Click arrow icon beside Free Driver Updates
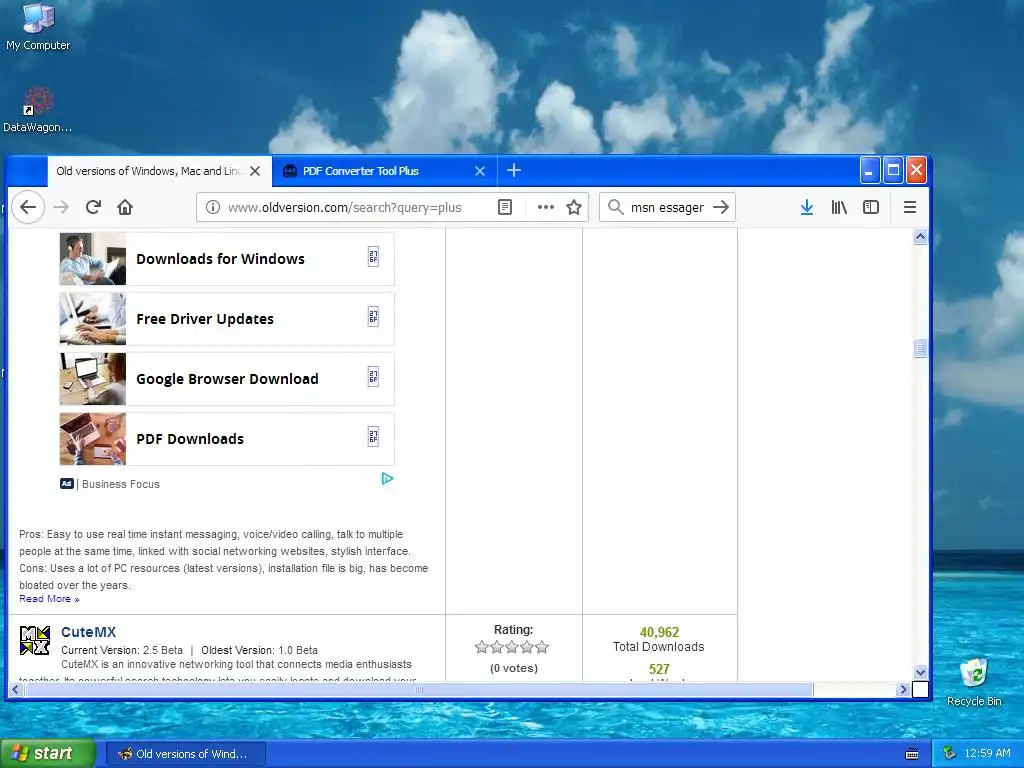Viewport: 1024px width, 768px height. (373, 317)
